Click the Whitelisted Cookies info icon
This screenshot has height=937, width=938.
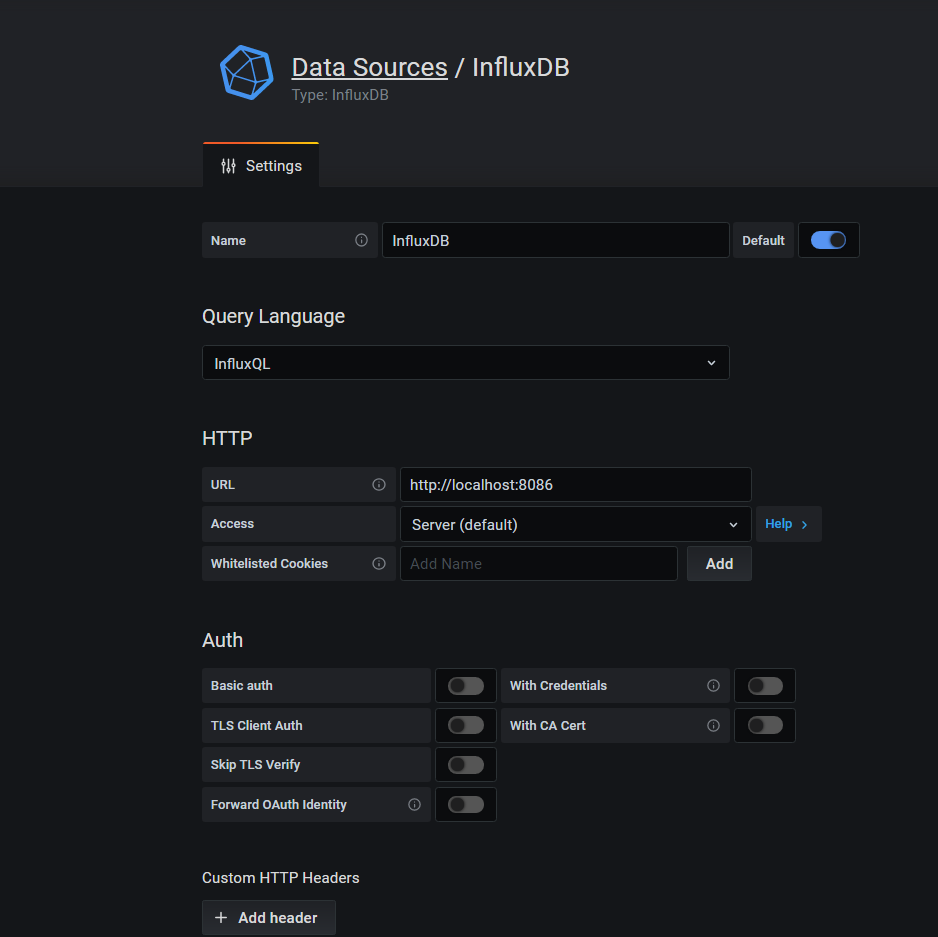[379, 564]
